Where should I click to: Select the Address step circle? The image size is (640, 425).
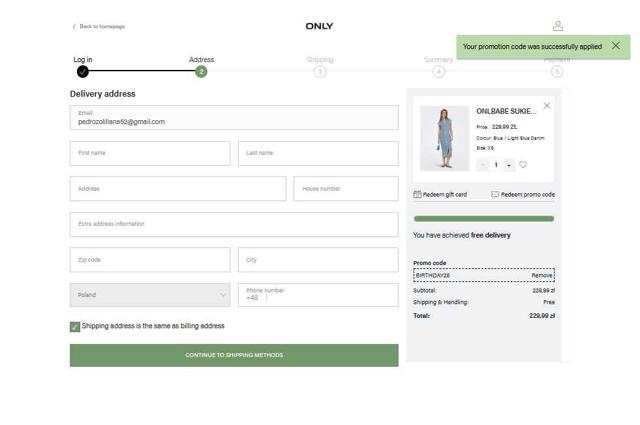(x=201, y=71)
